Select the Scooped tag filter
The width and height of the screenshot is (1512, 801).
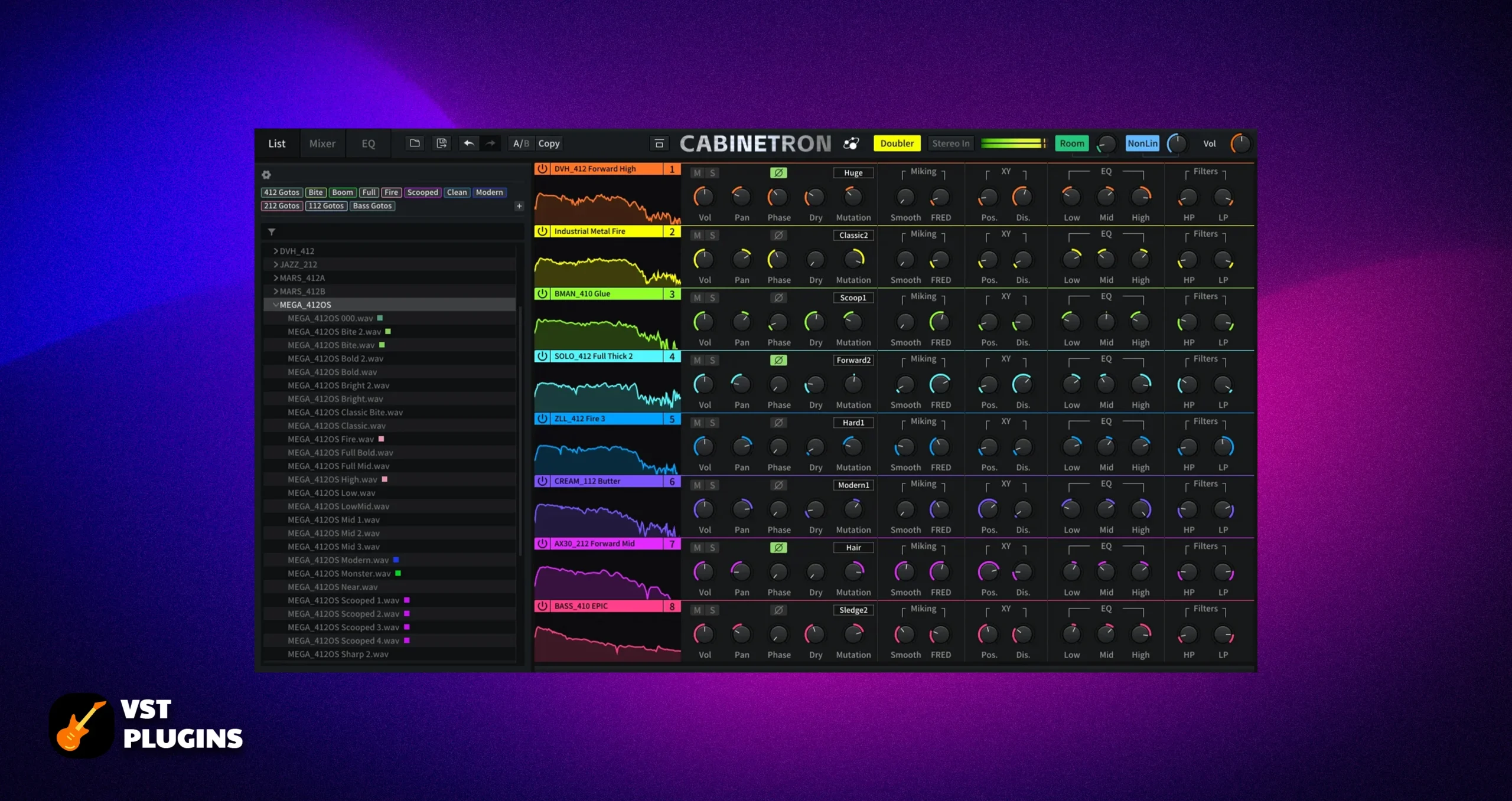coord(423,192)
